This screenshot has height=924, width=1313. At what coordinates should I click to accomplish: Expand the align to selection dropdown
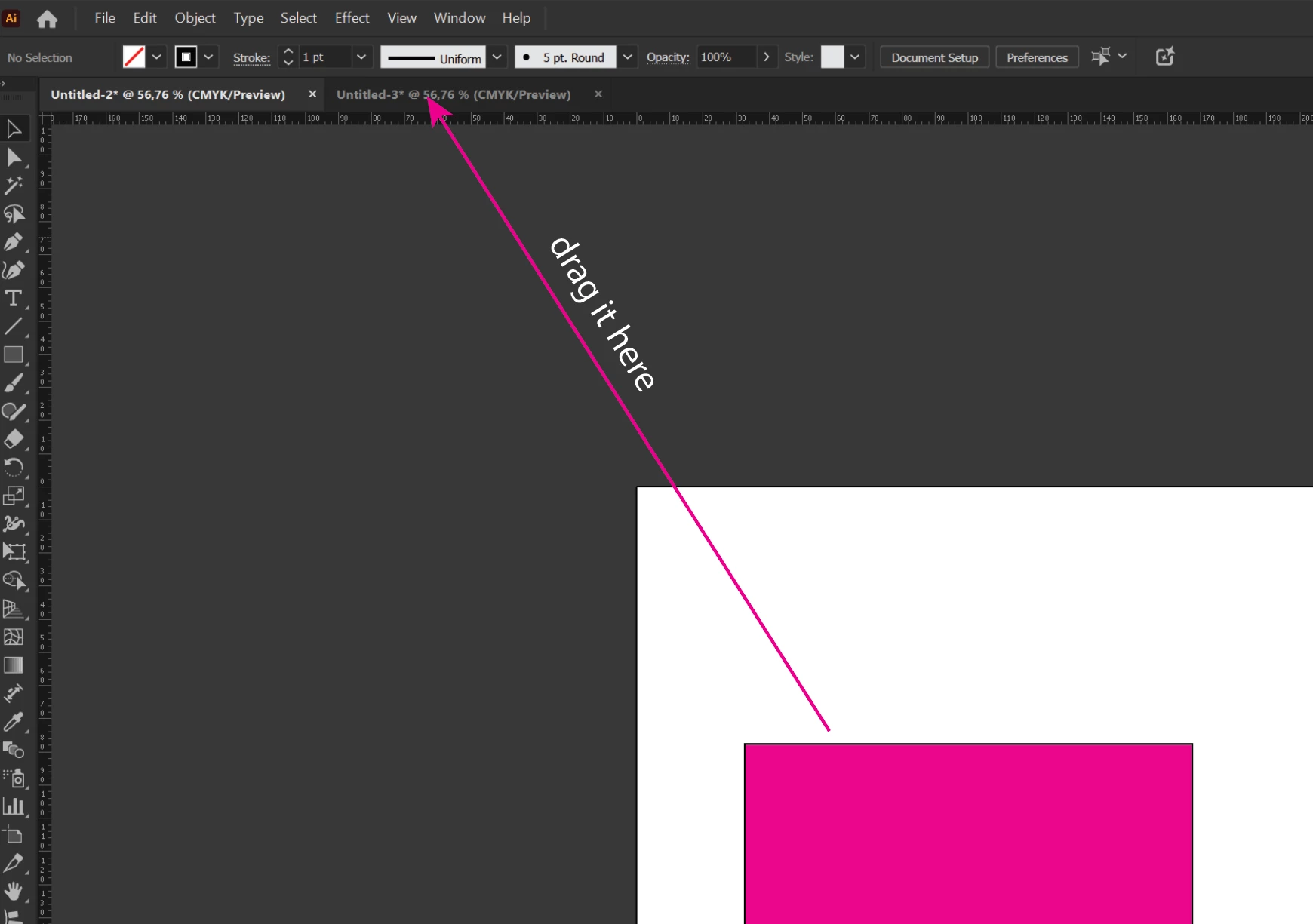1122,56
